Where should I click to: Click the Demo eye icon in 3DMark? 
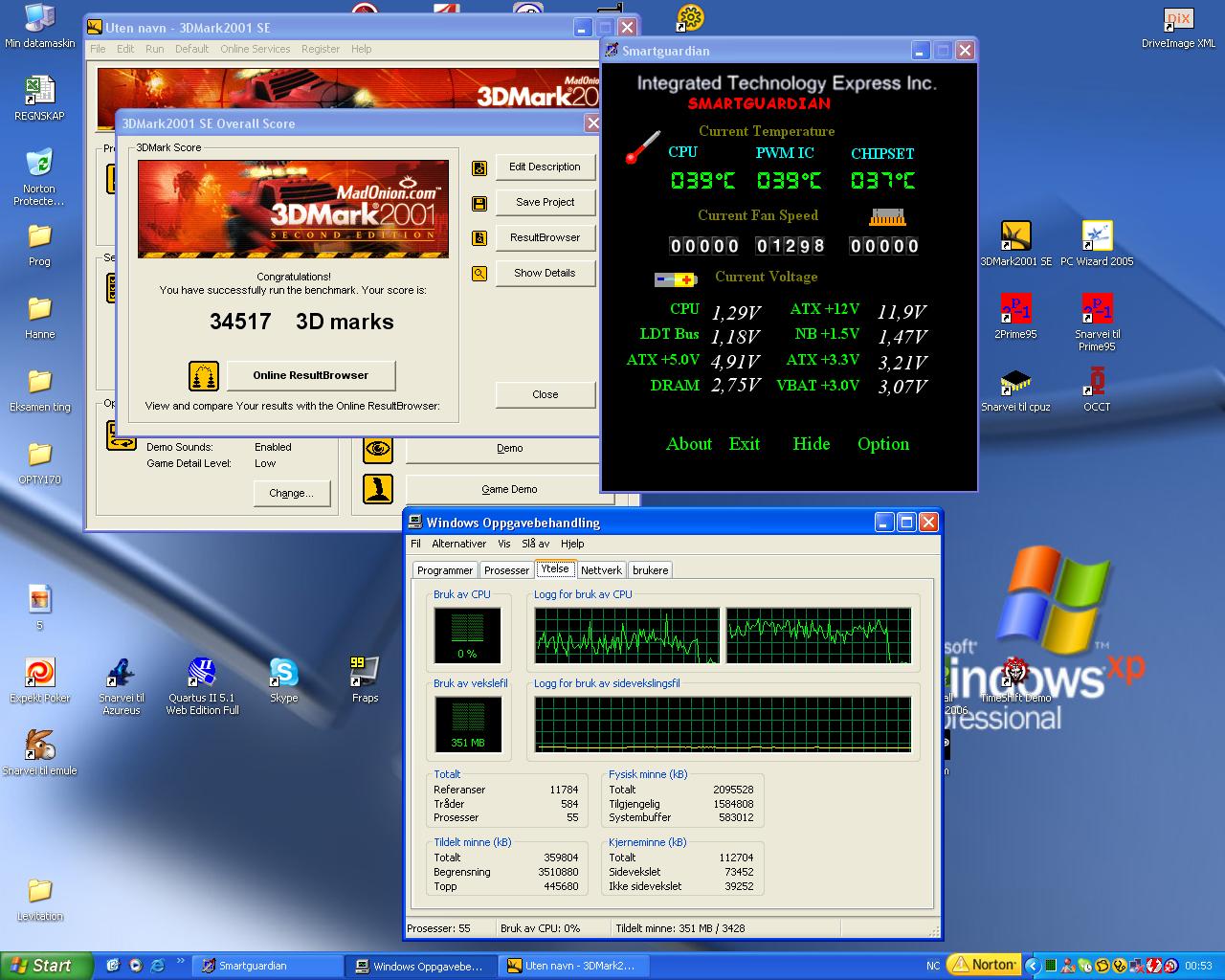(378, 448)
